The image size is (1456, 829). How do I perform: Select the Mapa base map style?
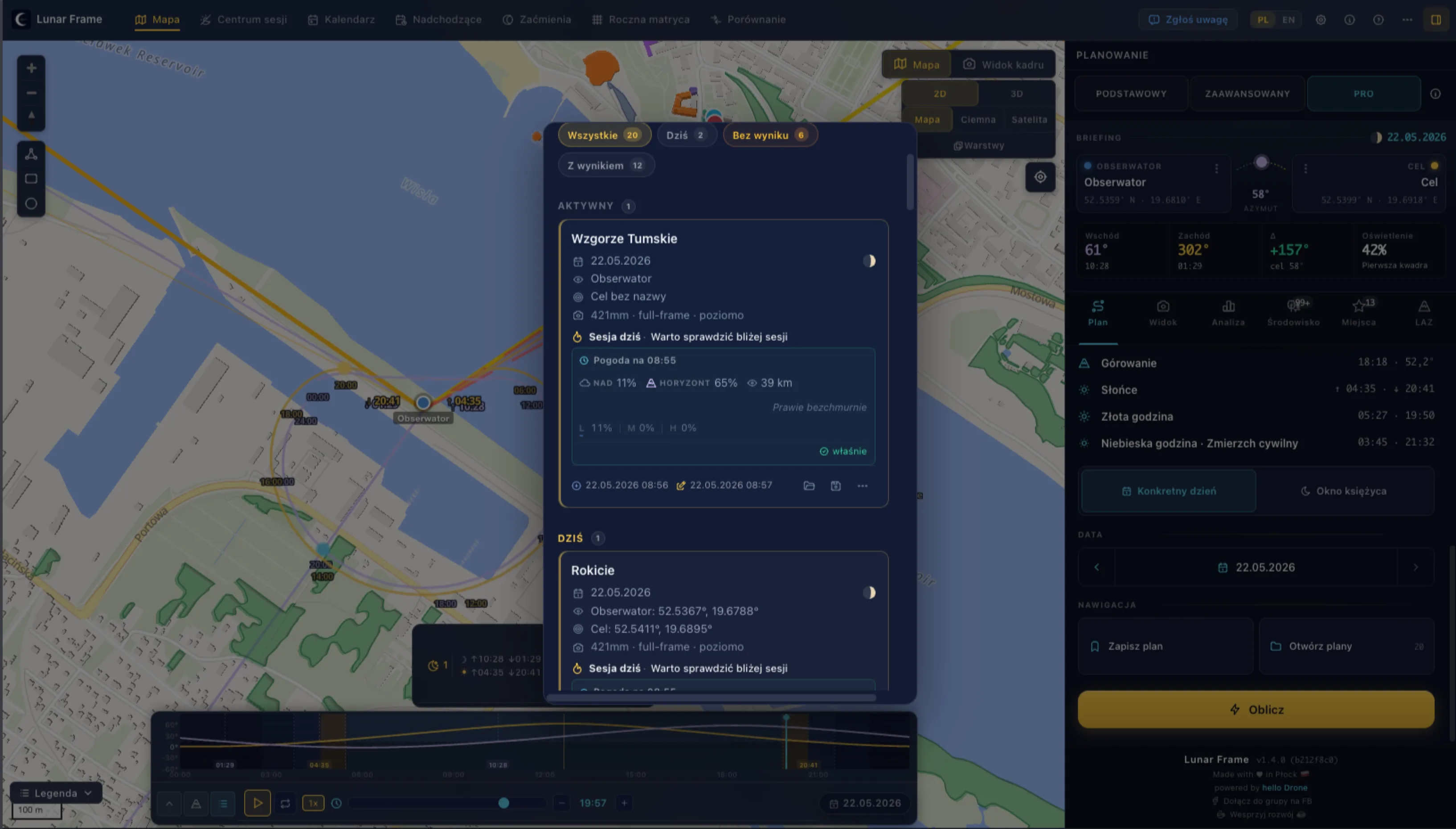928,119
